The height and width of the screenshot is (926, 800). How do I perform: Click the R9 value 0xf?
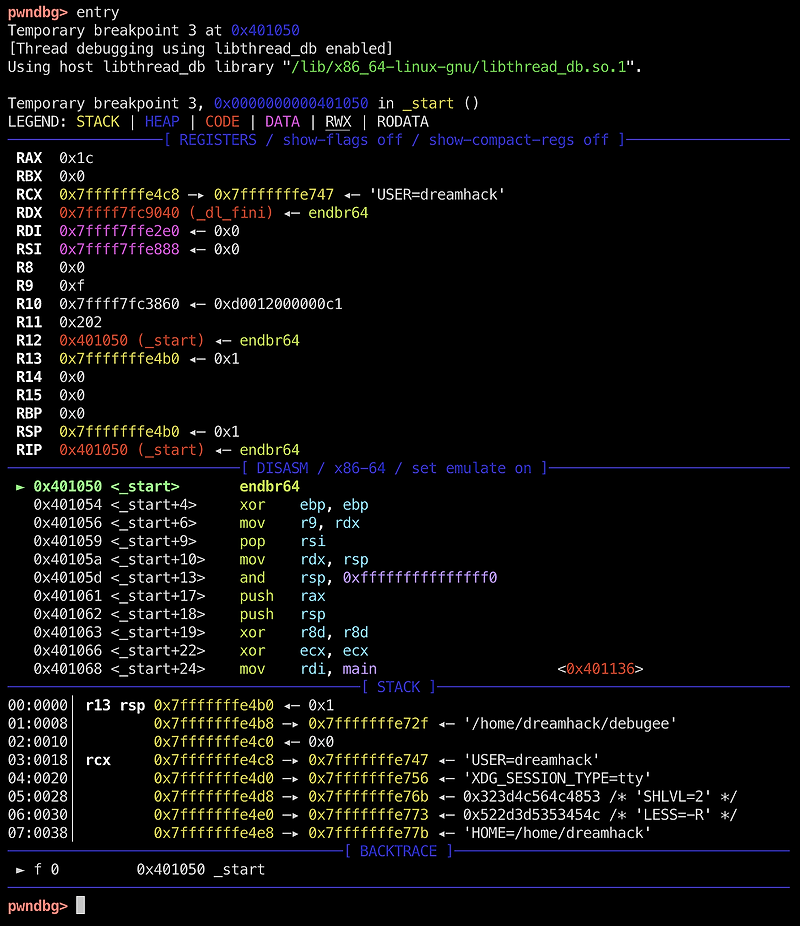click(x=72, y=286)
